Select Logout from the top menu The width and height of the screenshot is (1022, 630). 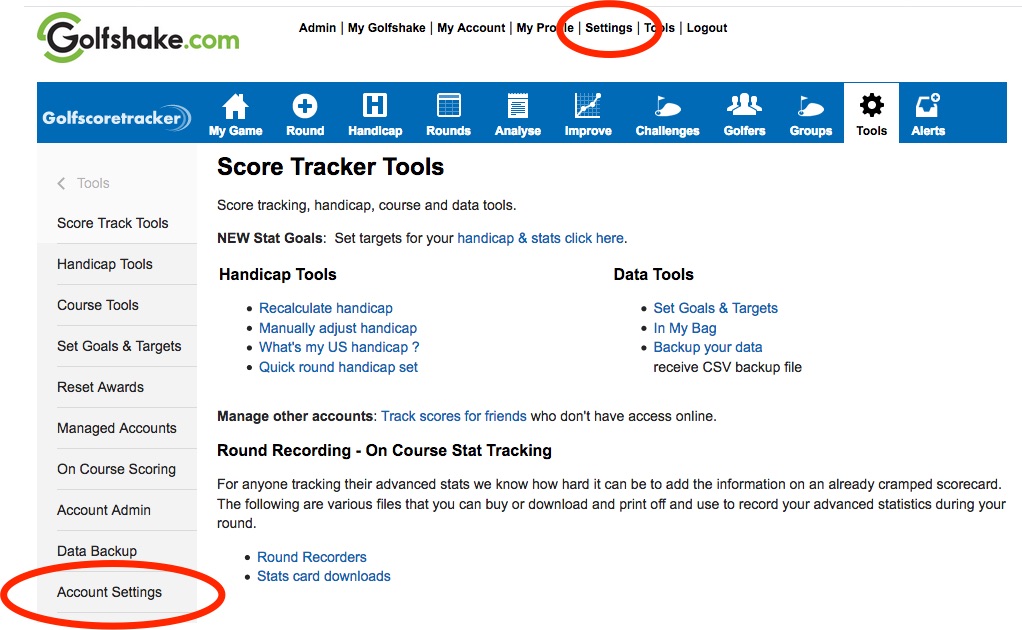tap(707, 28)
